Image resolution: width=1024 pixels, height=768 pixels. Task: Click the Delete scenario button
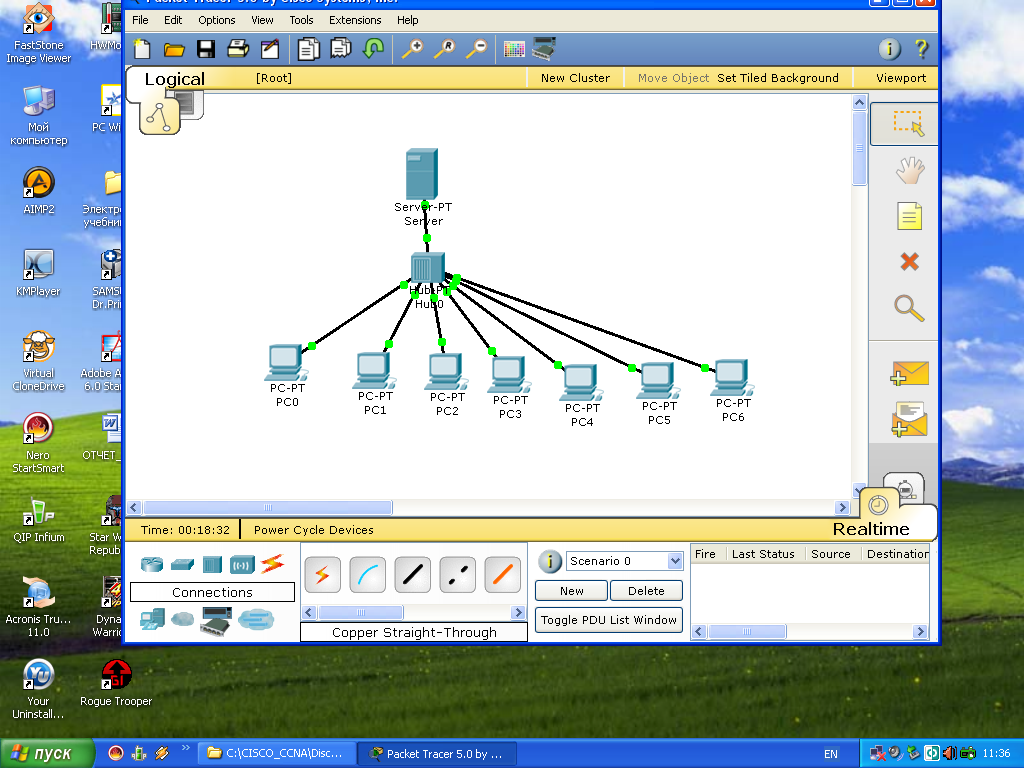[646, 590]
